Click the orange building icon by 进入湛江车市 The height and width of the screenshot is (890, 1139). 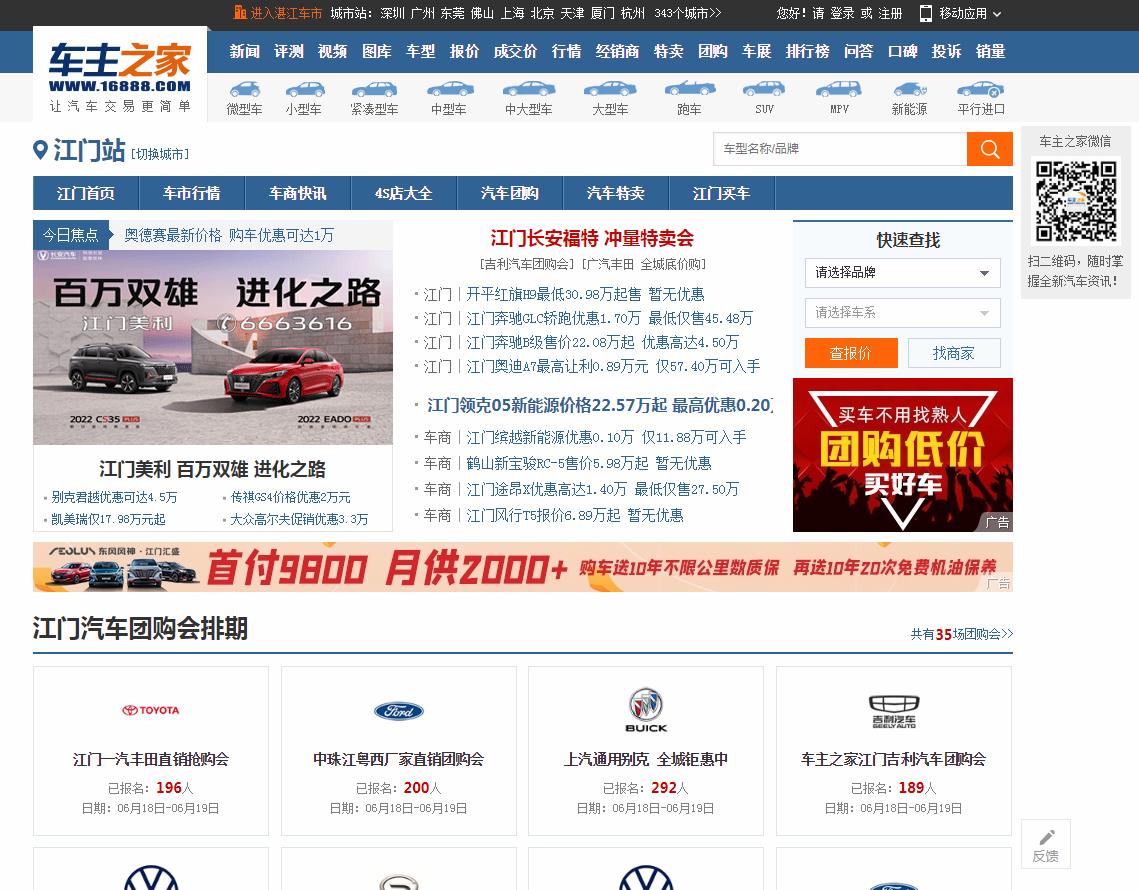click(240, 12)
